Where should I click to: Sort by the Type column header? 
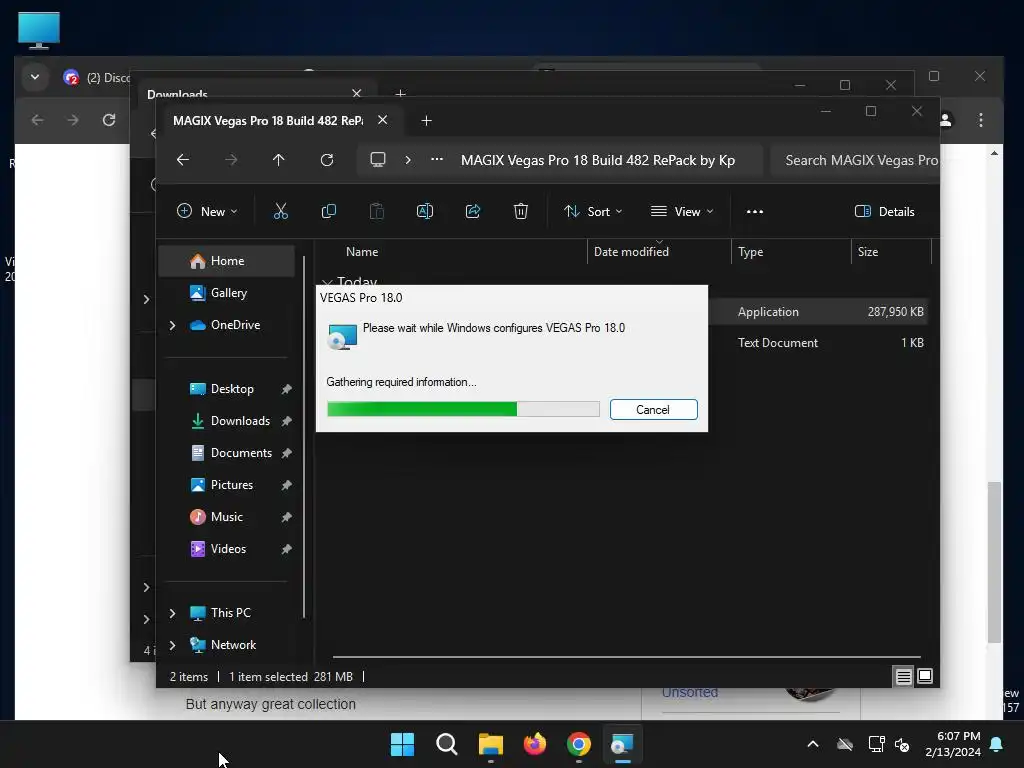(791, 251)
